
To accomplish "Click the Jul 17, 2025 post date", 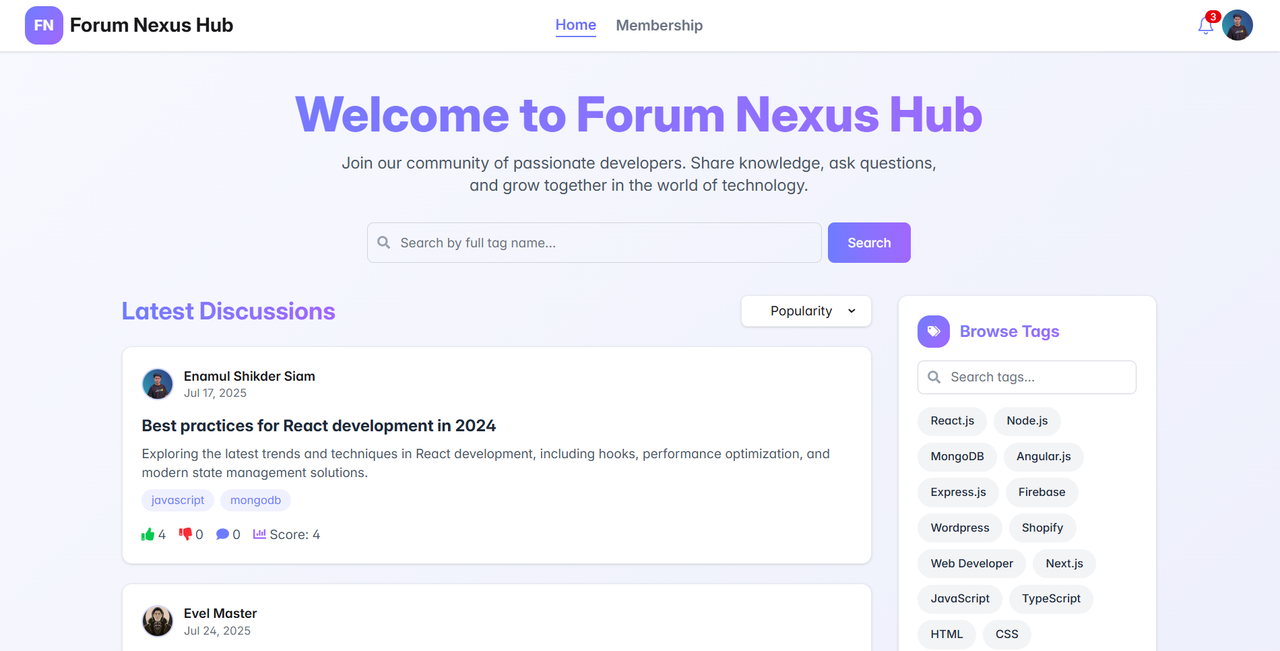I will tap(215, 393).
